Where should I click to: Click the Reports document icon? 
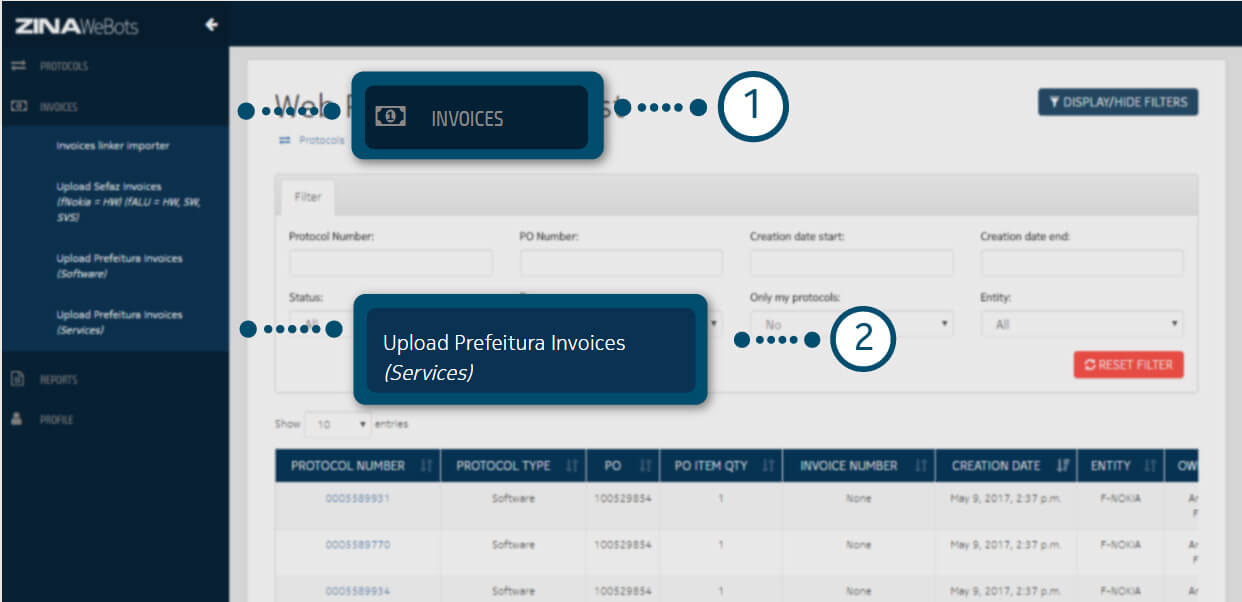17,379
